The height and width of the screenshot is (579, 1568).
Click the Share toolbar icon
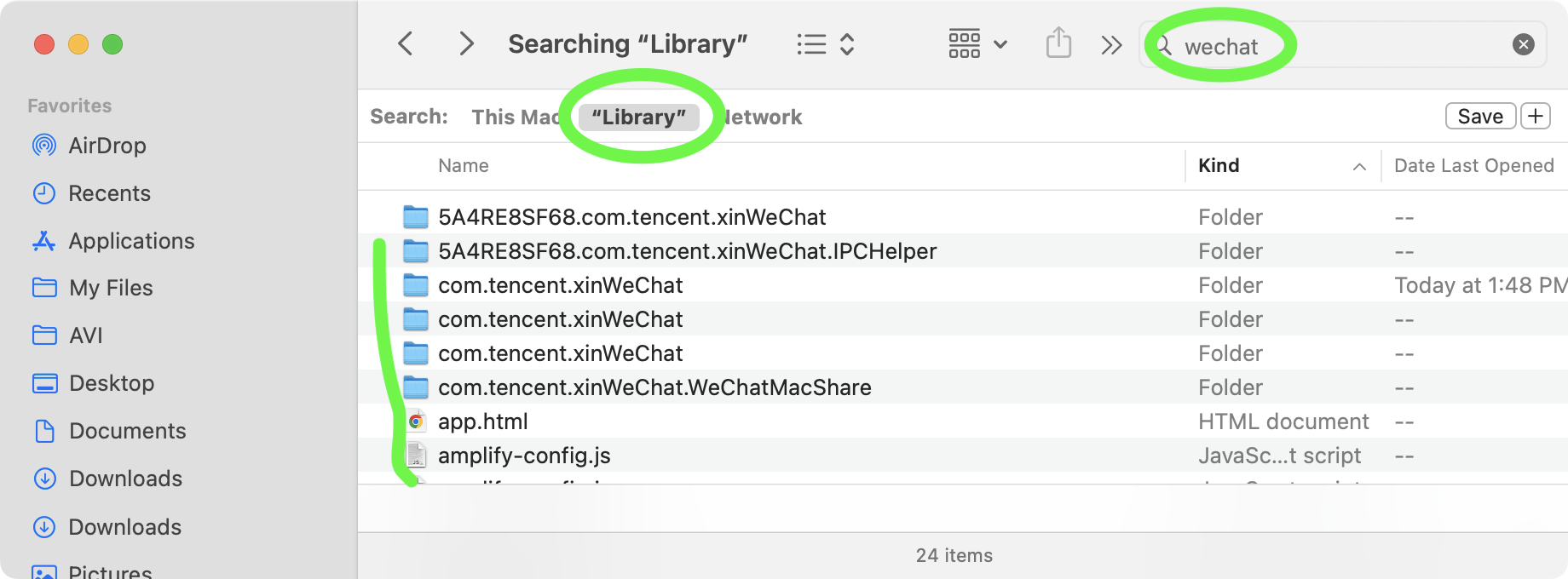point(1058,43)
